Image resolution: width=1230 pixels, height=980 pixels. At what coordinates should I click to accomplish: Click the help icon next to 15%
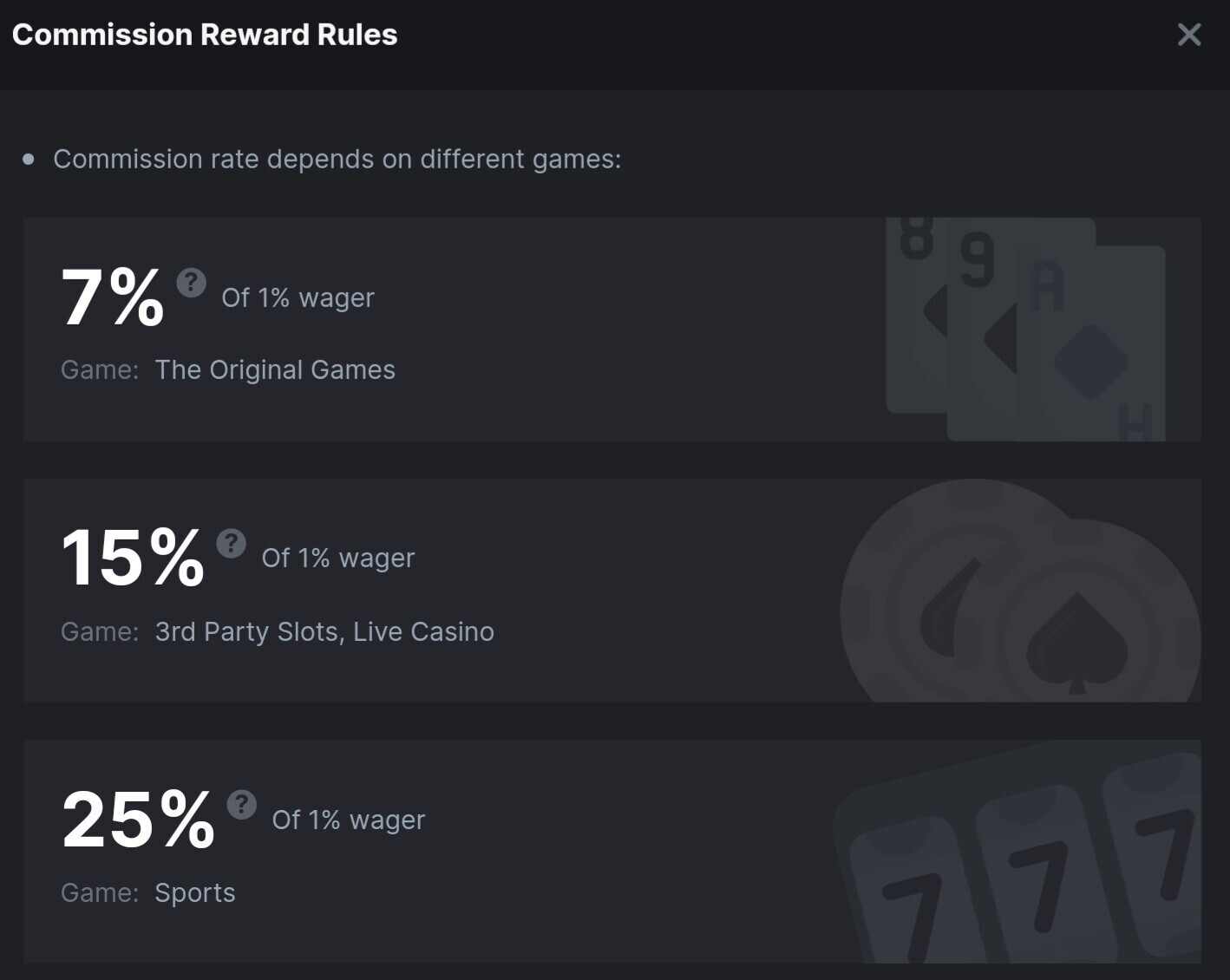(x=232, y=543)
